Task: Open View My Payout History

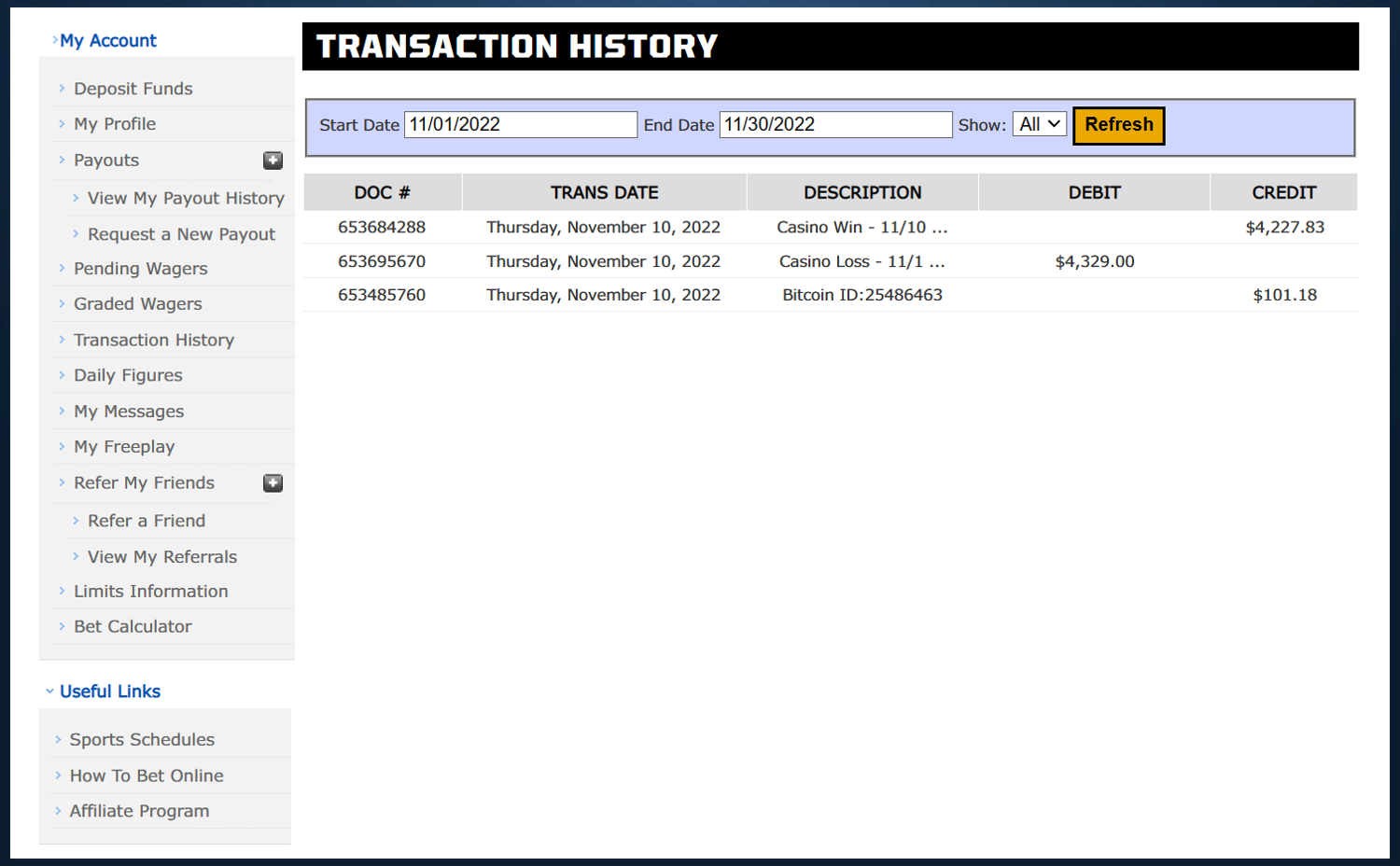Action: click(186, 198)
